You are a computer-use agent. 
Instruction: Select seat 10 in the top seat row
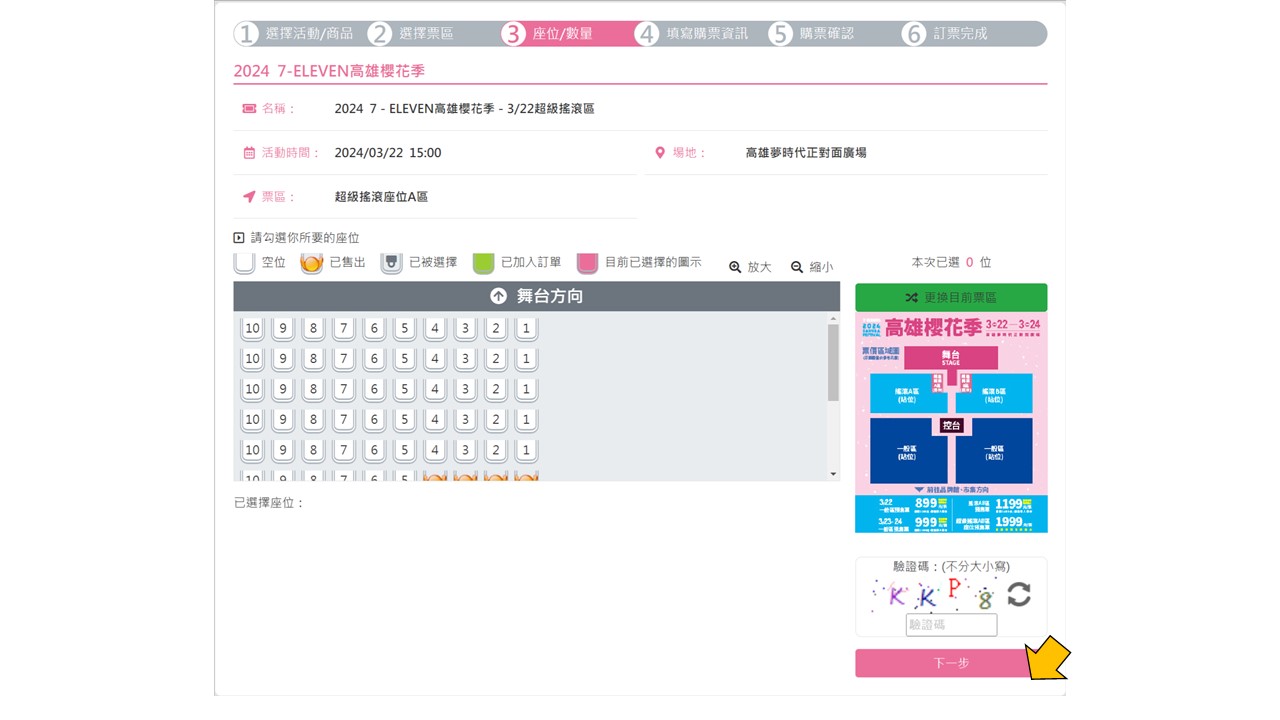252,328
